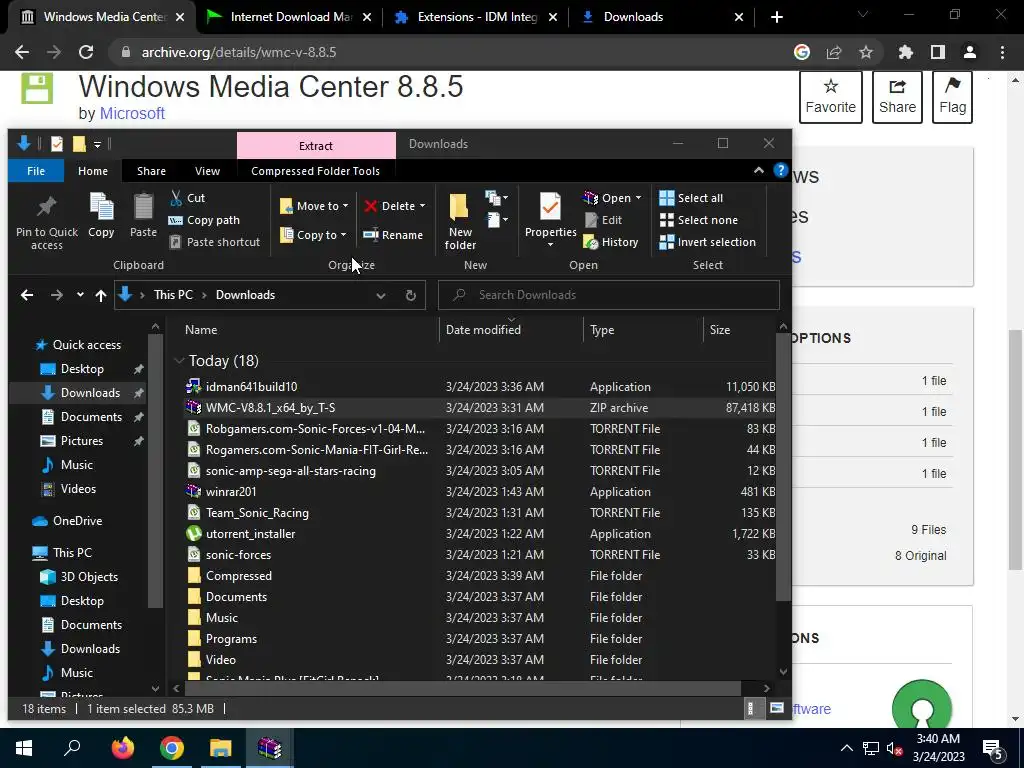
Task: Open Firefox from taskbar
Action: tap(122, 748)
